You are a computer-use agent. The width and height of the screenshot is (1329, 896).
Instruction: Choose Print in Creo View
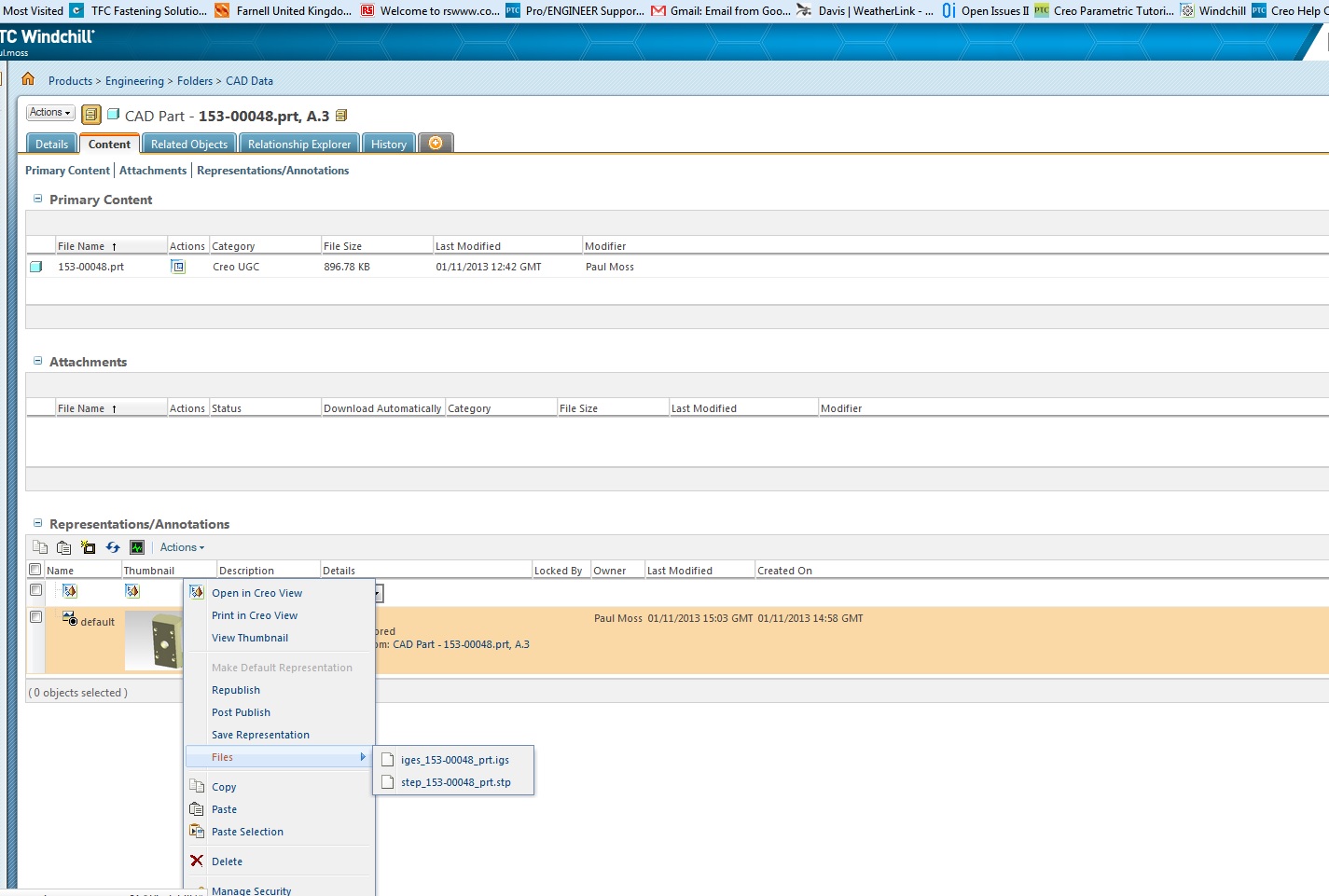pyautogui.click(x=255, y=615)
